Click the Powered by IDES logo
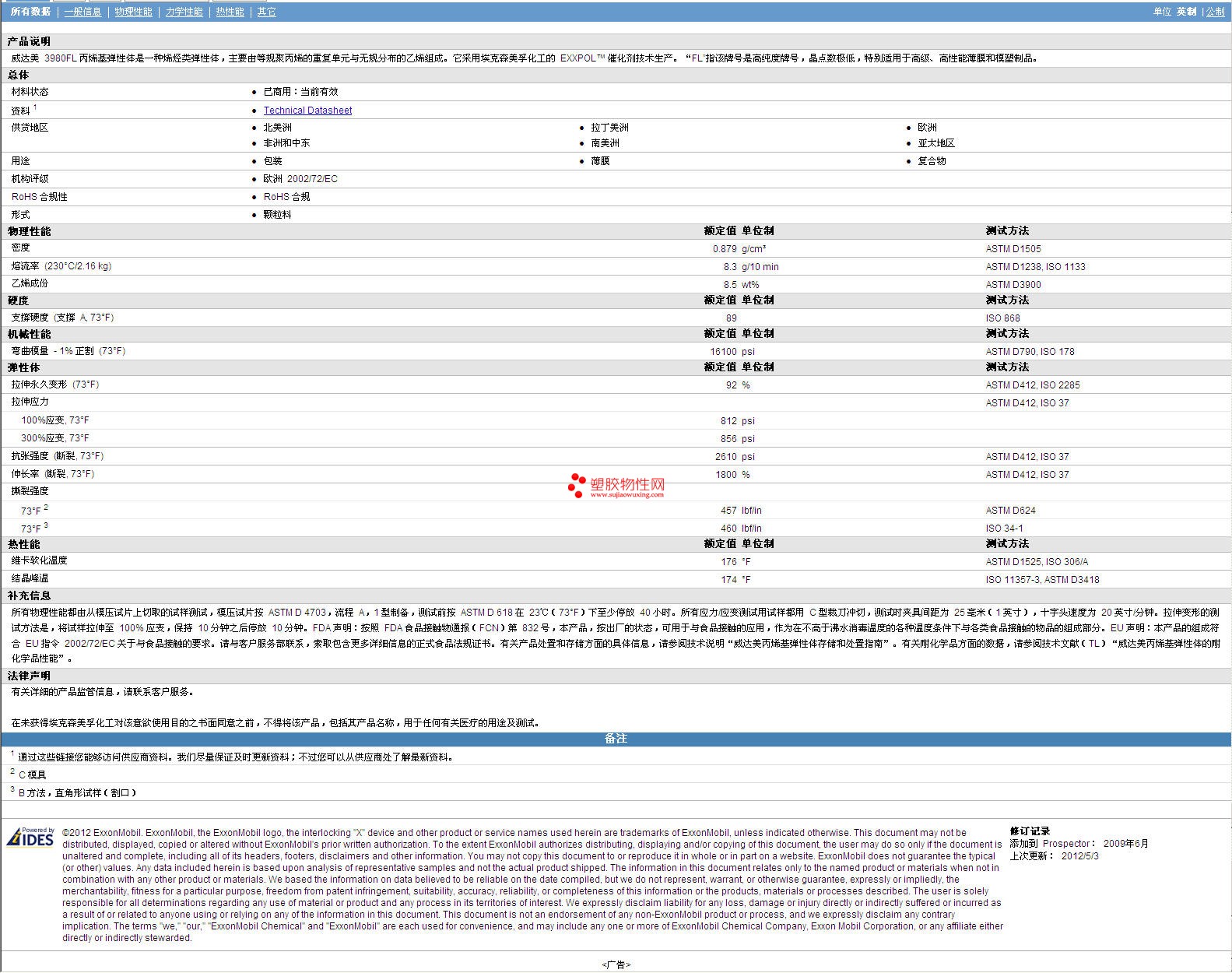 tap(30, 837)
